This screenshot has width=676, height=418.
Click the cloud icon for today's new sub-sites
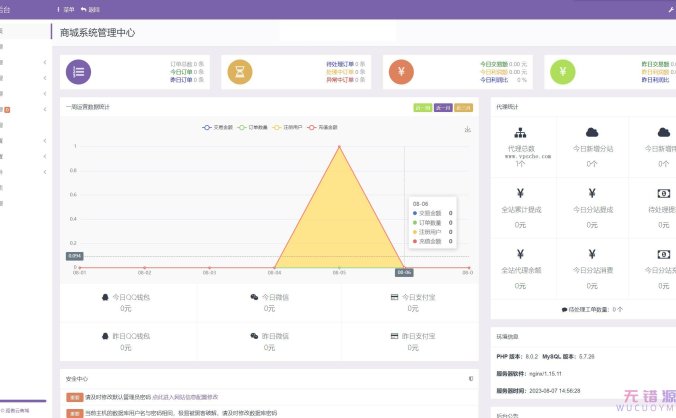[x=592, y=132]
